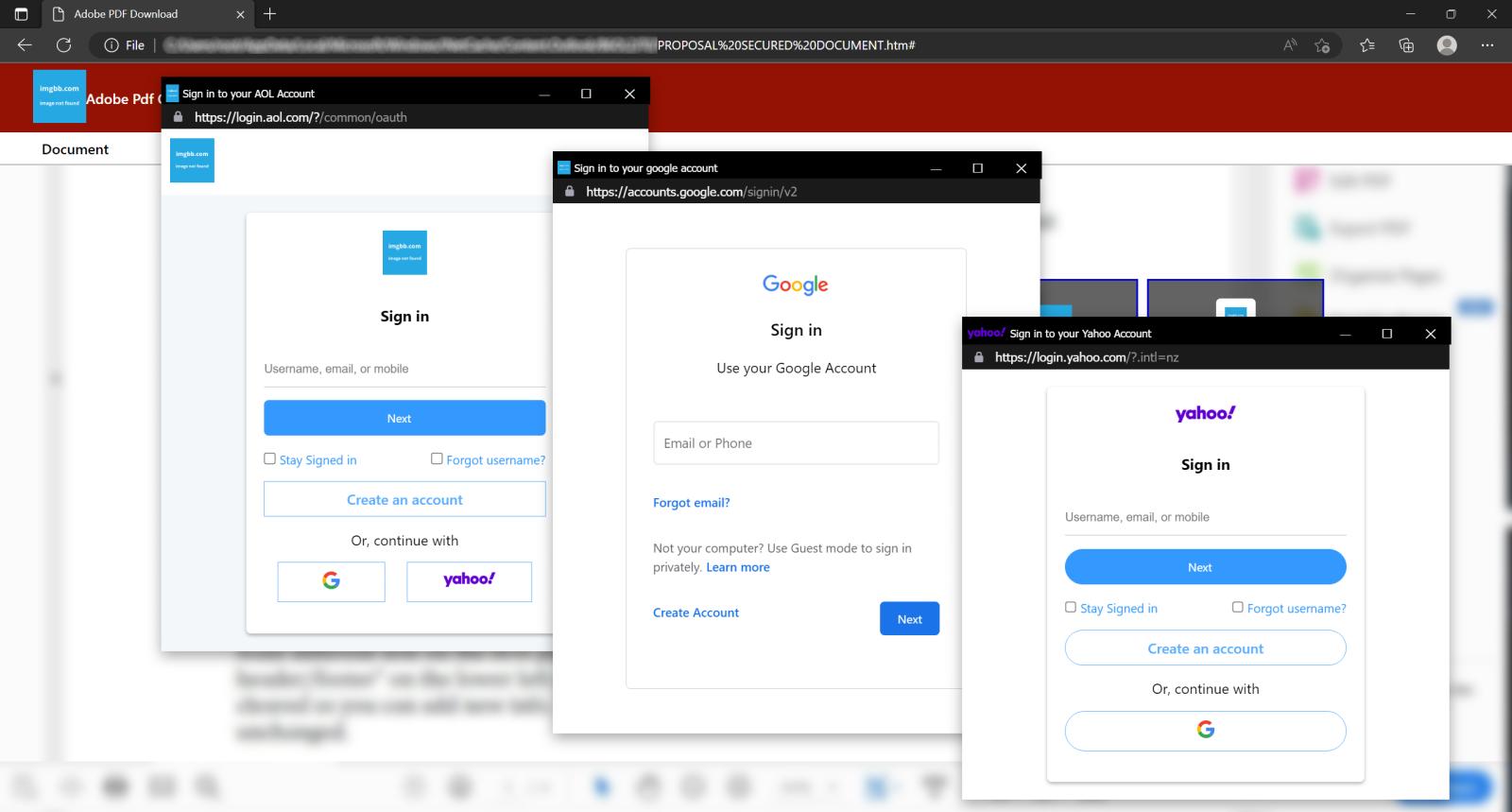
Task: Click Create an account in Yahoo window
Action: pyautogui.click(x=1205, y=648)
